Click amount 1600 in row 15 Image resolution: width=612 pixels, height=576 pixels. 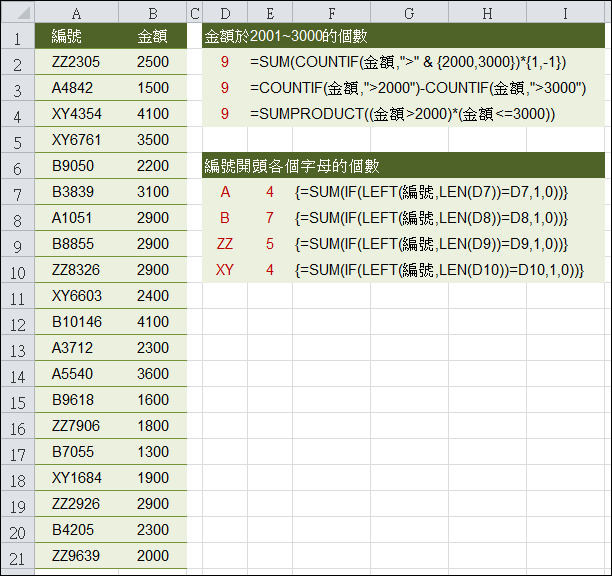[153, 400]
